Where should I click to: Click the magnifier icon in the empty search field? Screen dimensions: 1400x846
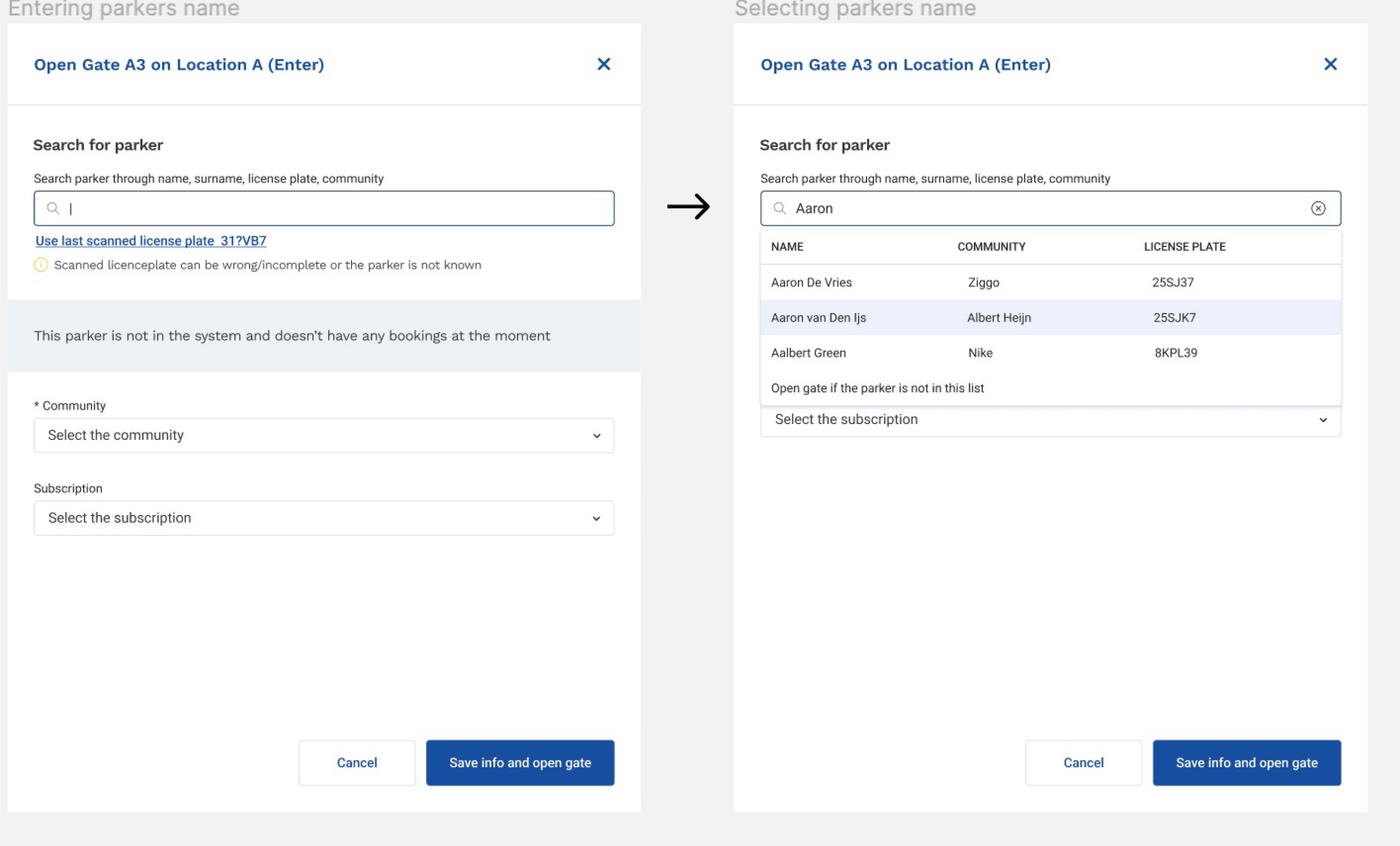tap(53, 208)
